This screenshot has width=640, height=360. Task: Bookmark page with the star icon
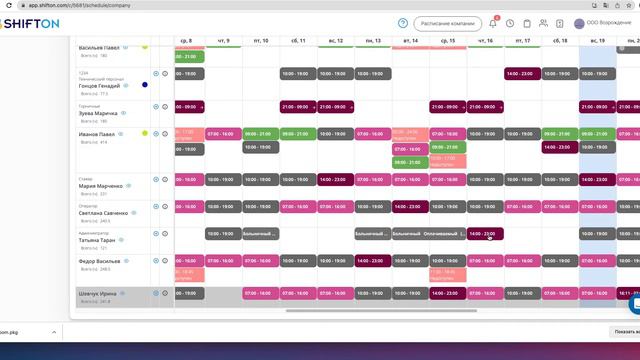point(629,5)
